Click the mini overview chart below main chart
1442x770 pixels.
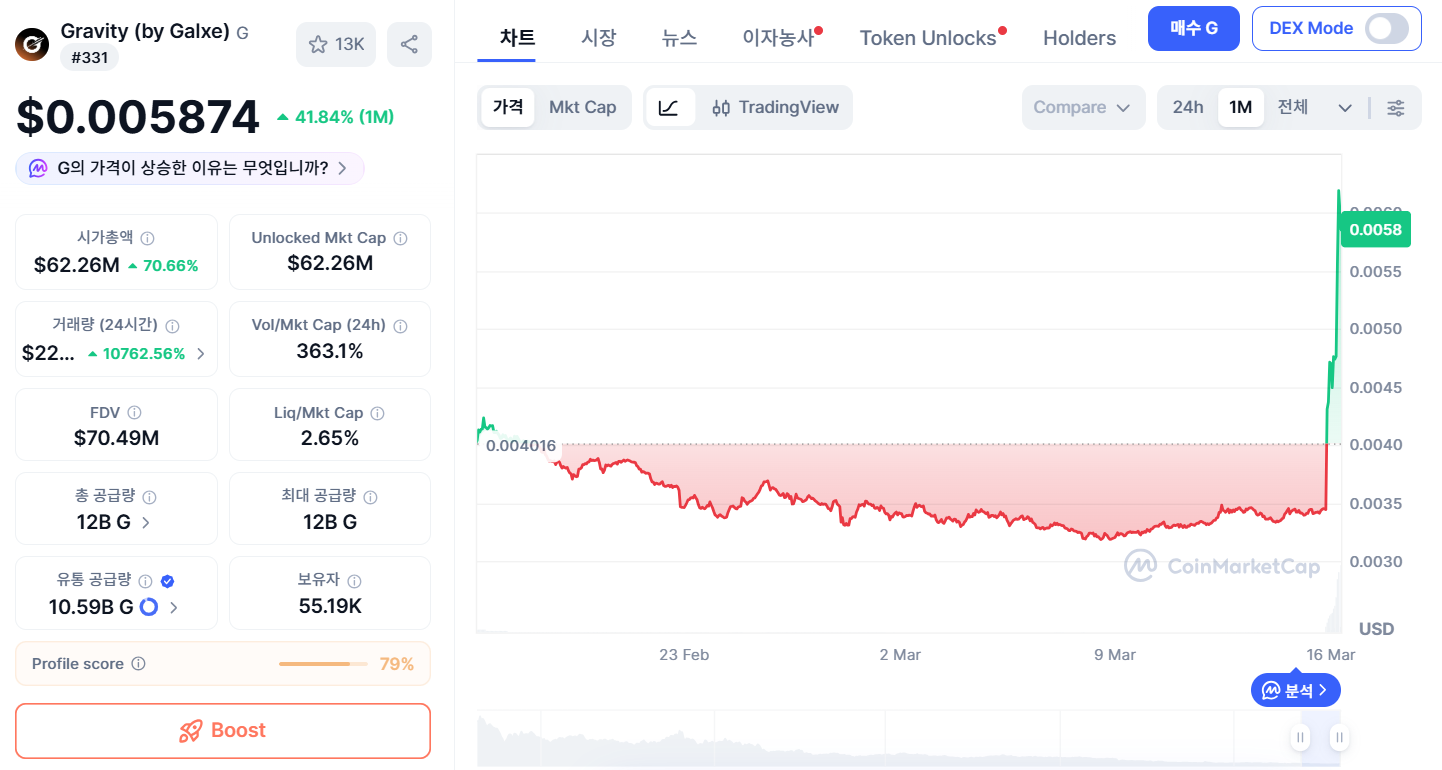pyautogui.click(x=910, y=738)
